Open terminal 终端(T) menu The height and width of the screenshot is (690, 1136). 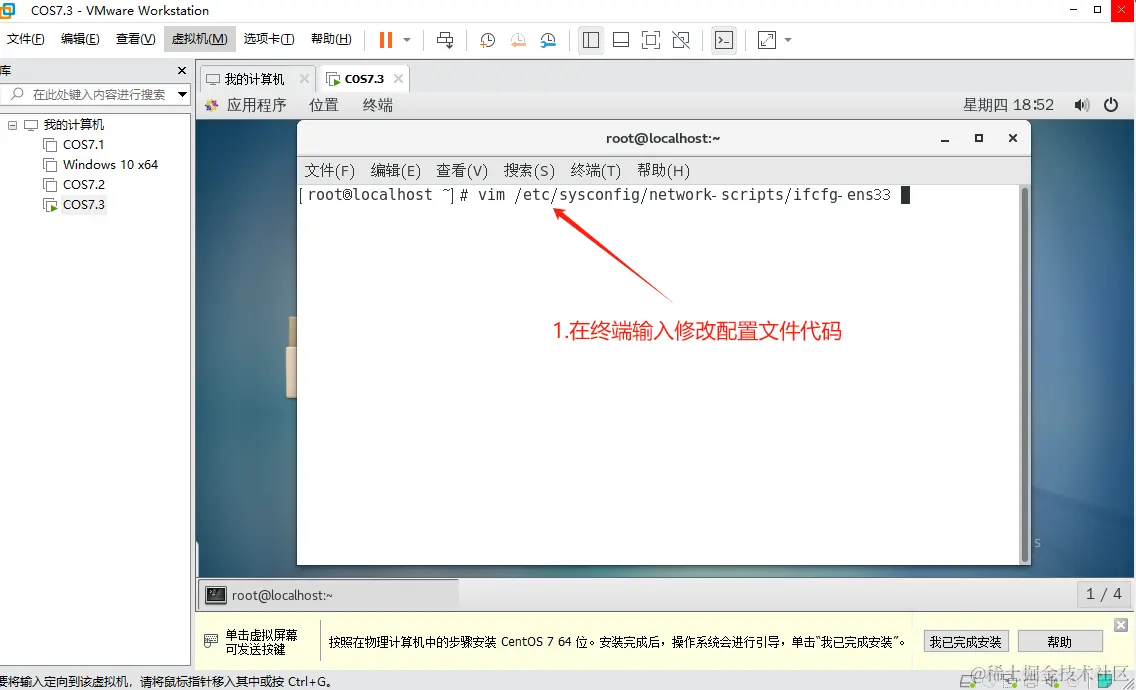click(596, 170)
